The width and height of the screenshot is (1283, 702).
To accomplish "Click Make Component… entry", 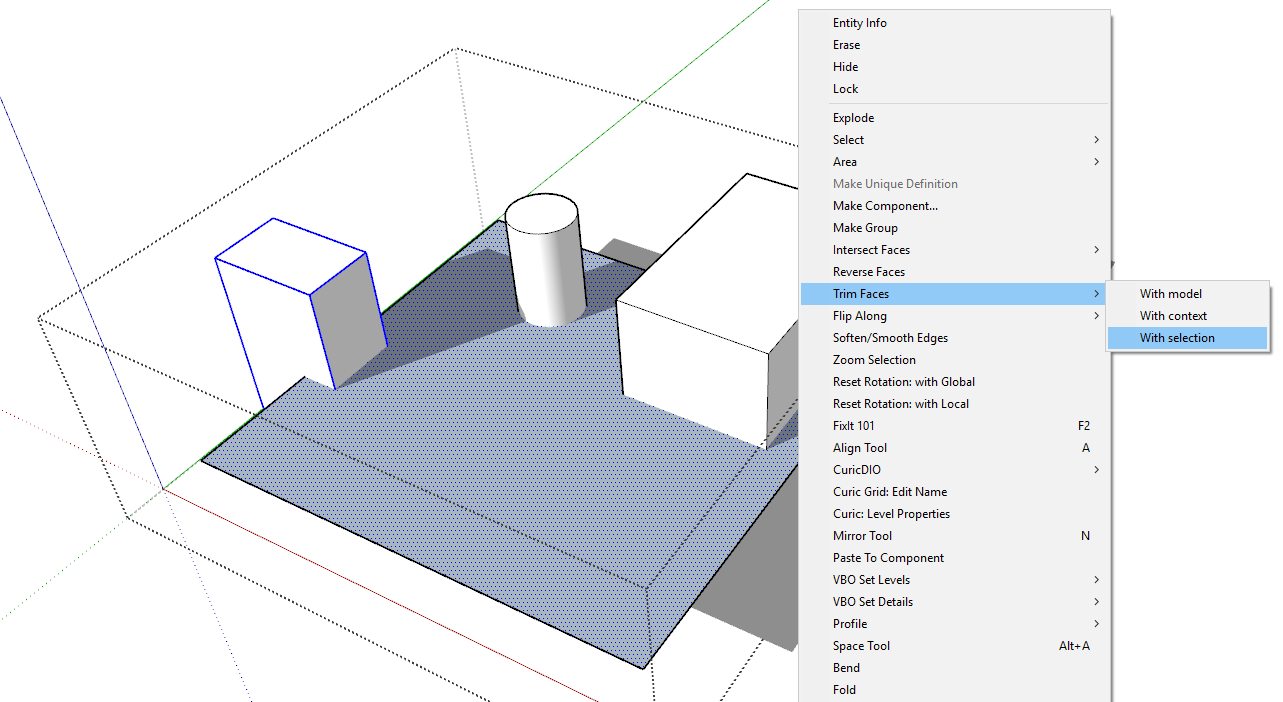I will coord(885,206).
